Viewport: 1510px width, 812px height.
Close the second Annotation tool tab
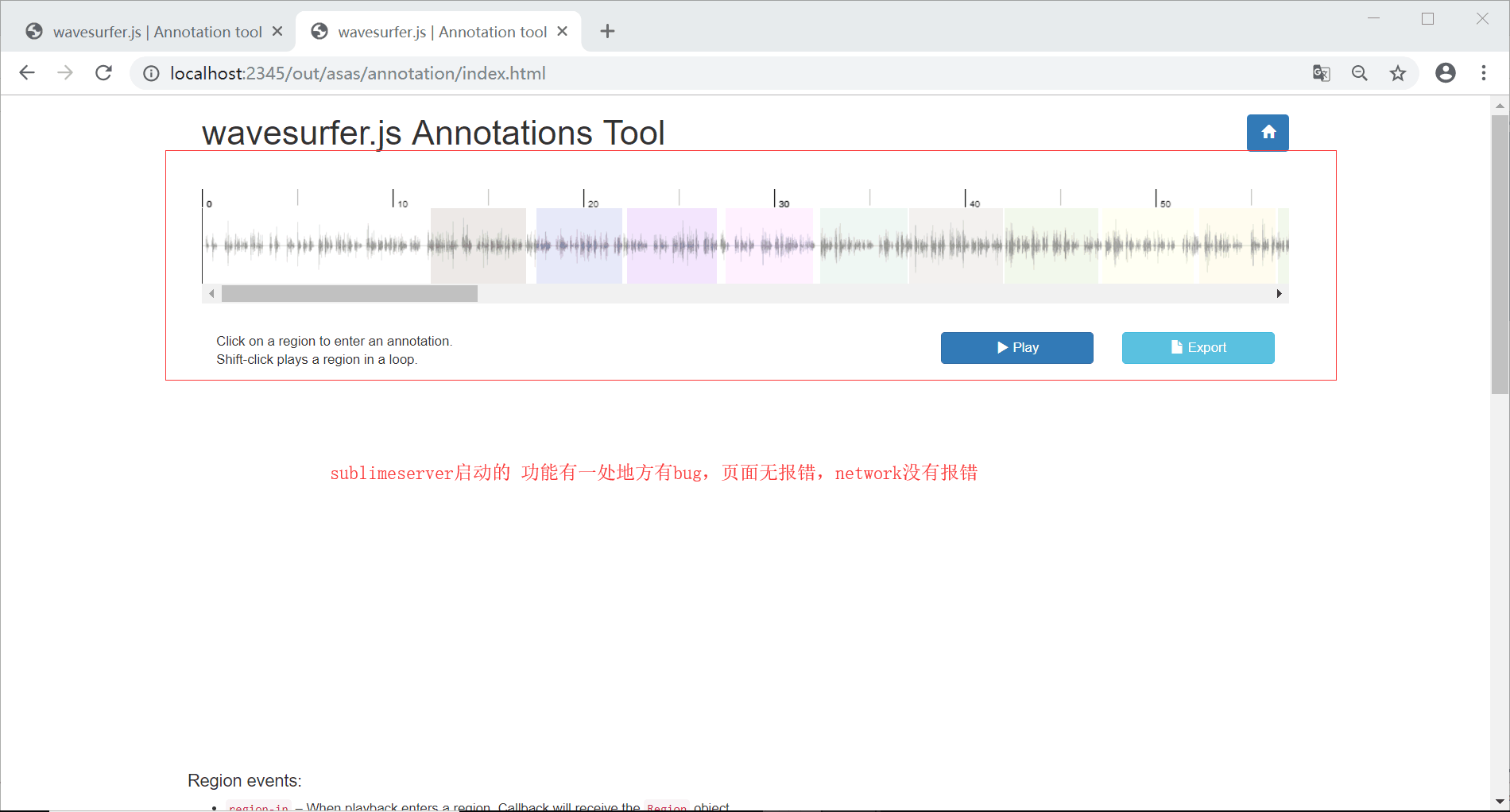563,31
